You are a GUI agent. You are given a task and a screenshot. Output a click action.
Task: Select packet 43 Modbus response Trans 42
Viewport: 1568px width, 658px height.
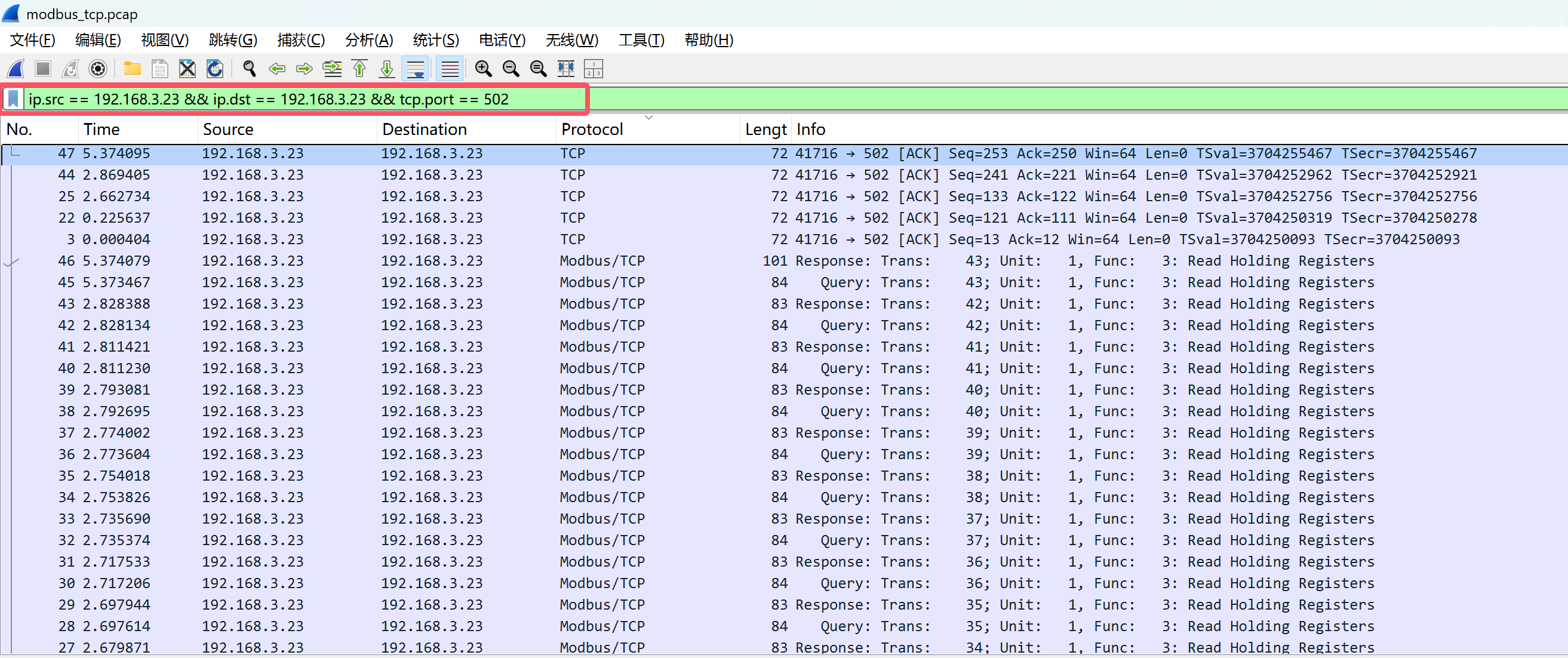(x=784, y=305)
